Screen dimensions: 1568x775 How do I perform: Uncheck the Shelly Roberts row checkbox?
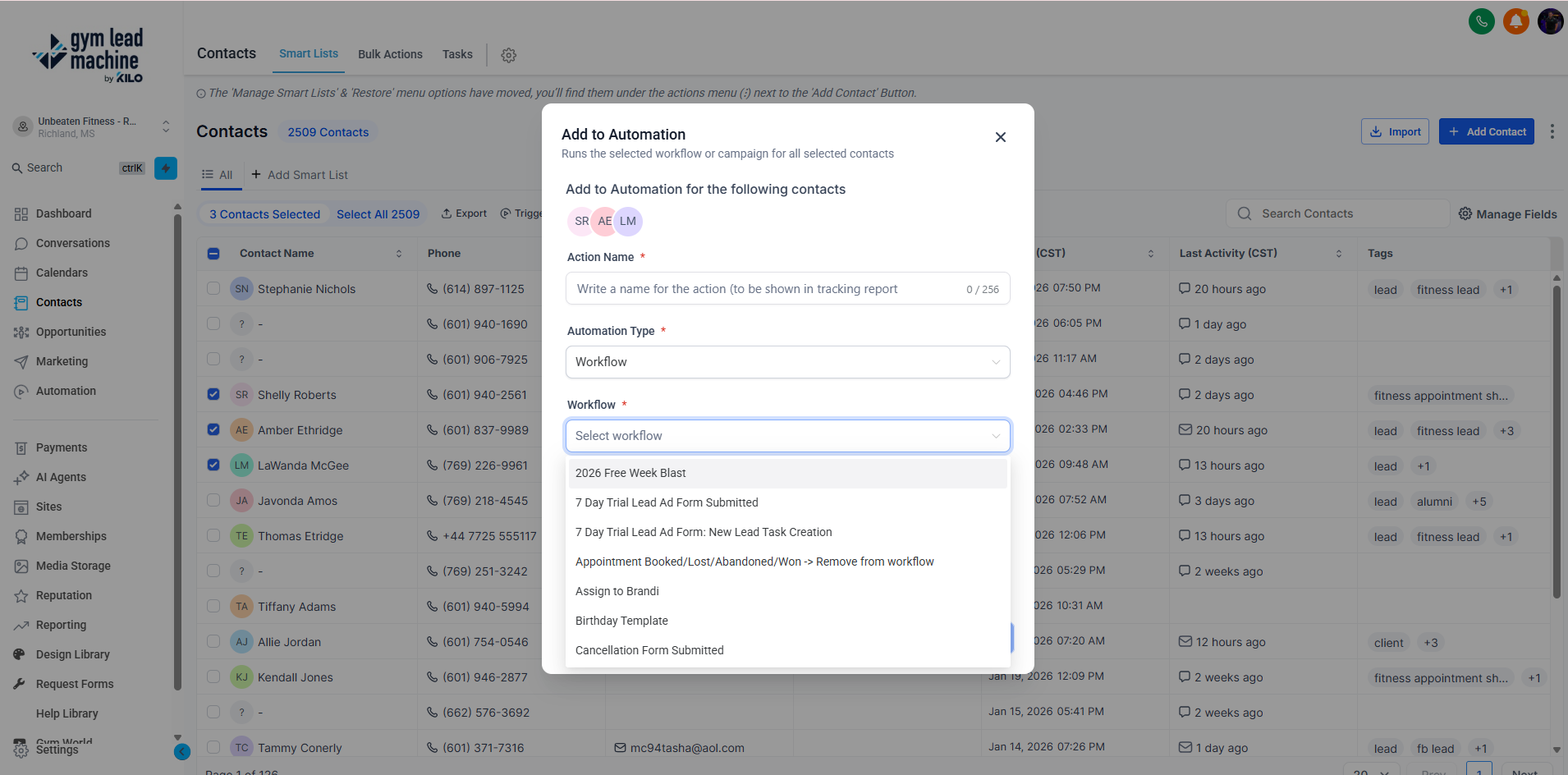click(x=213, y=394)
